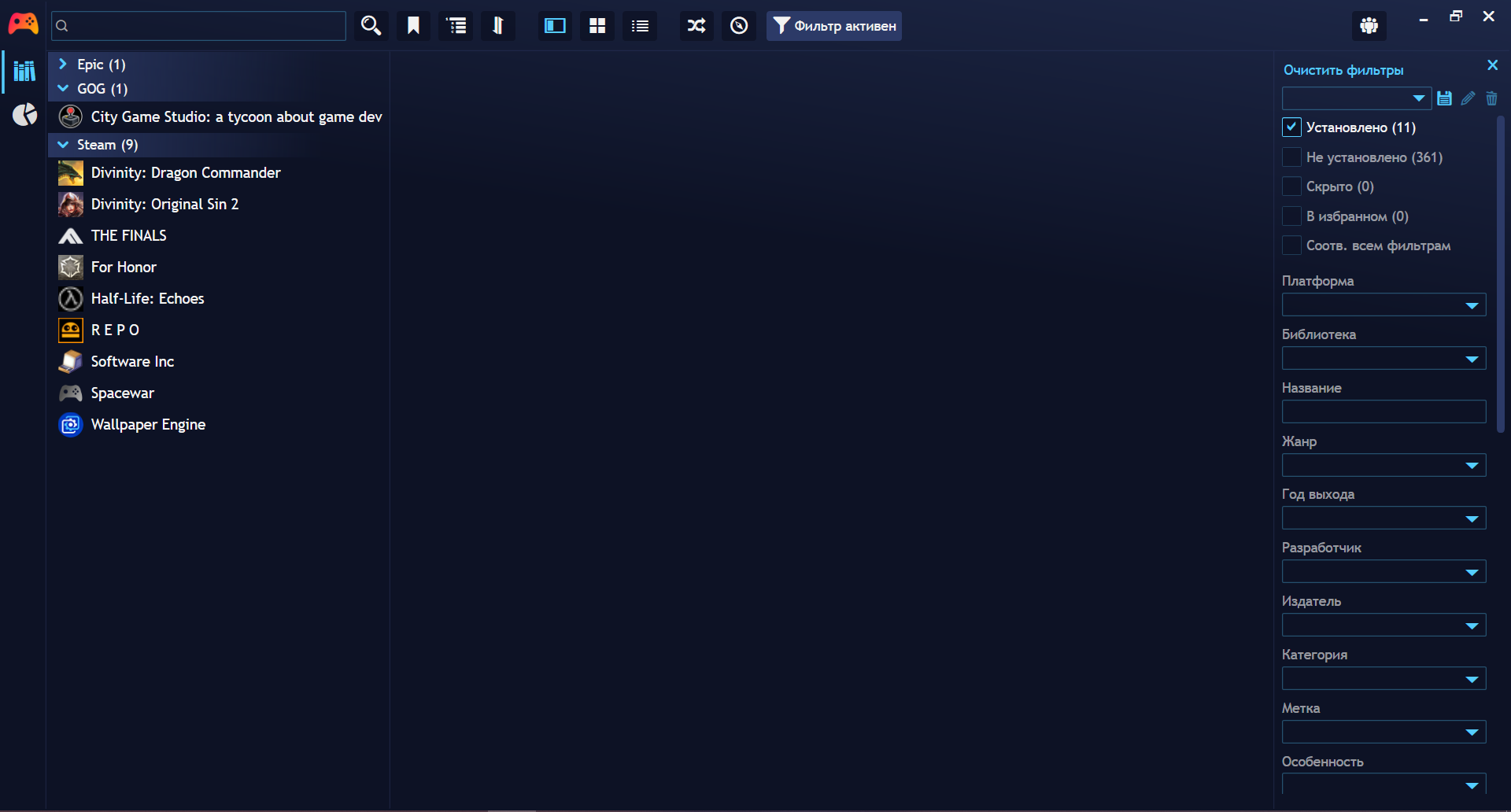
Task: Open the filter preset dropdown
Action: [1357, 98]
